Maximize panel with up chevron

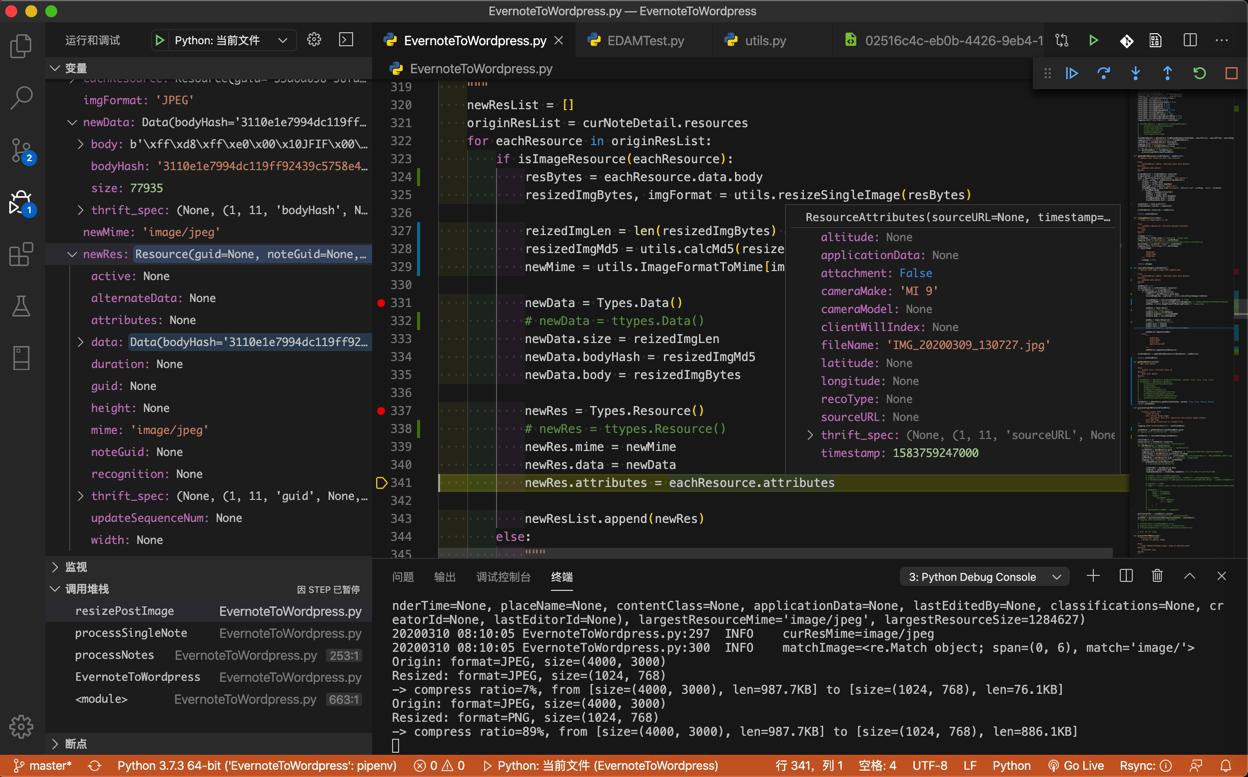[1190, 576]
